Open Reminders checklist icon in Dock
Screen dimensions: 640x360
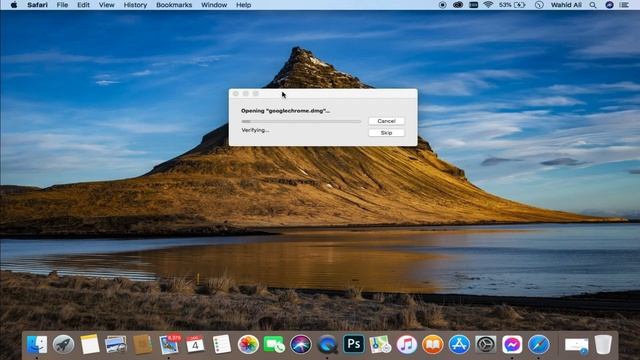(x=222, y=344)
